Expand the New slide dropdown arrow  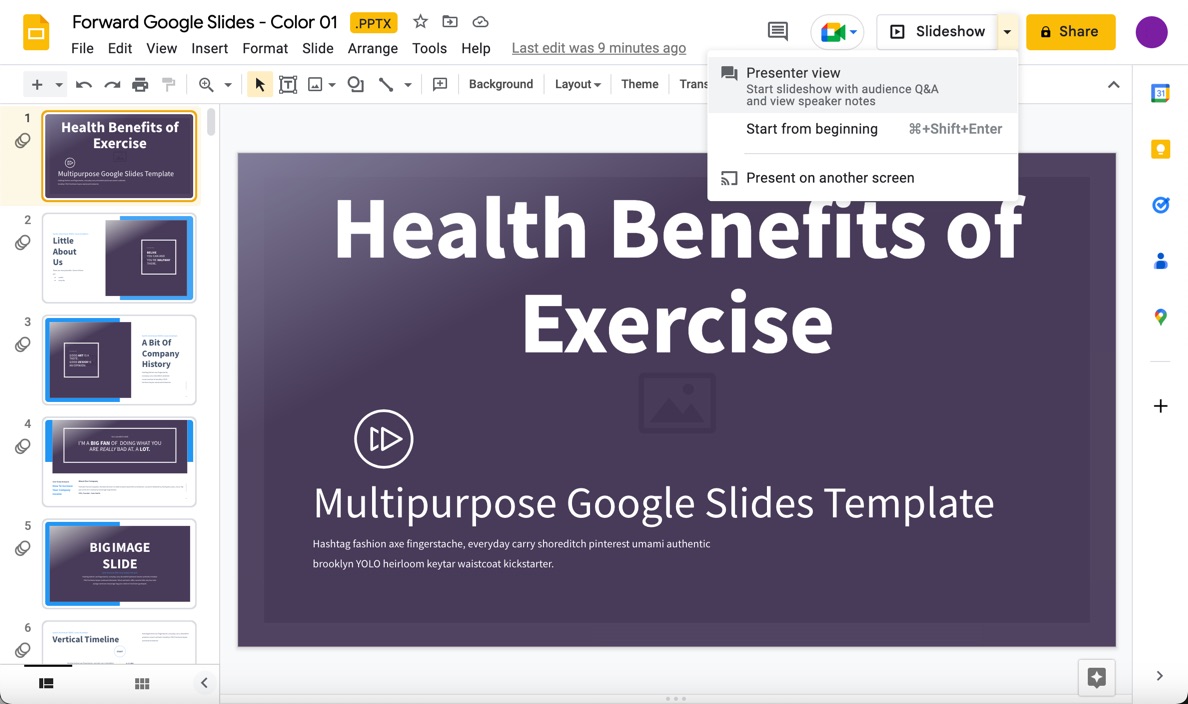coord(57,84)
